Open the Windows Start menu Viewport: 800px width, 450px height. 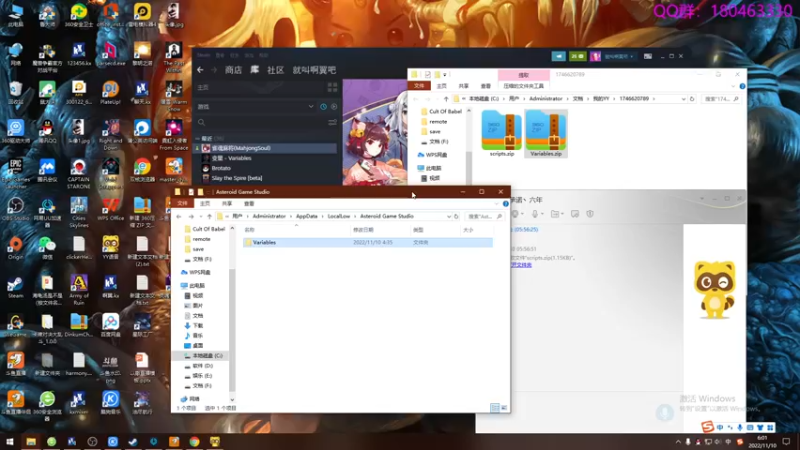pyautogui.click(x=10, y=442)
